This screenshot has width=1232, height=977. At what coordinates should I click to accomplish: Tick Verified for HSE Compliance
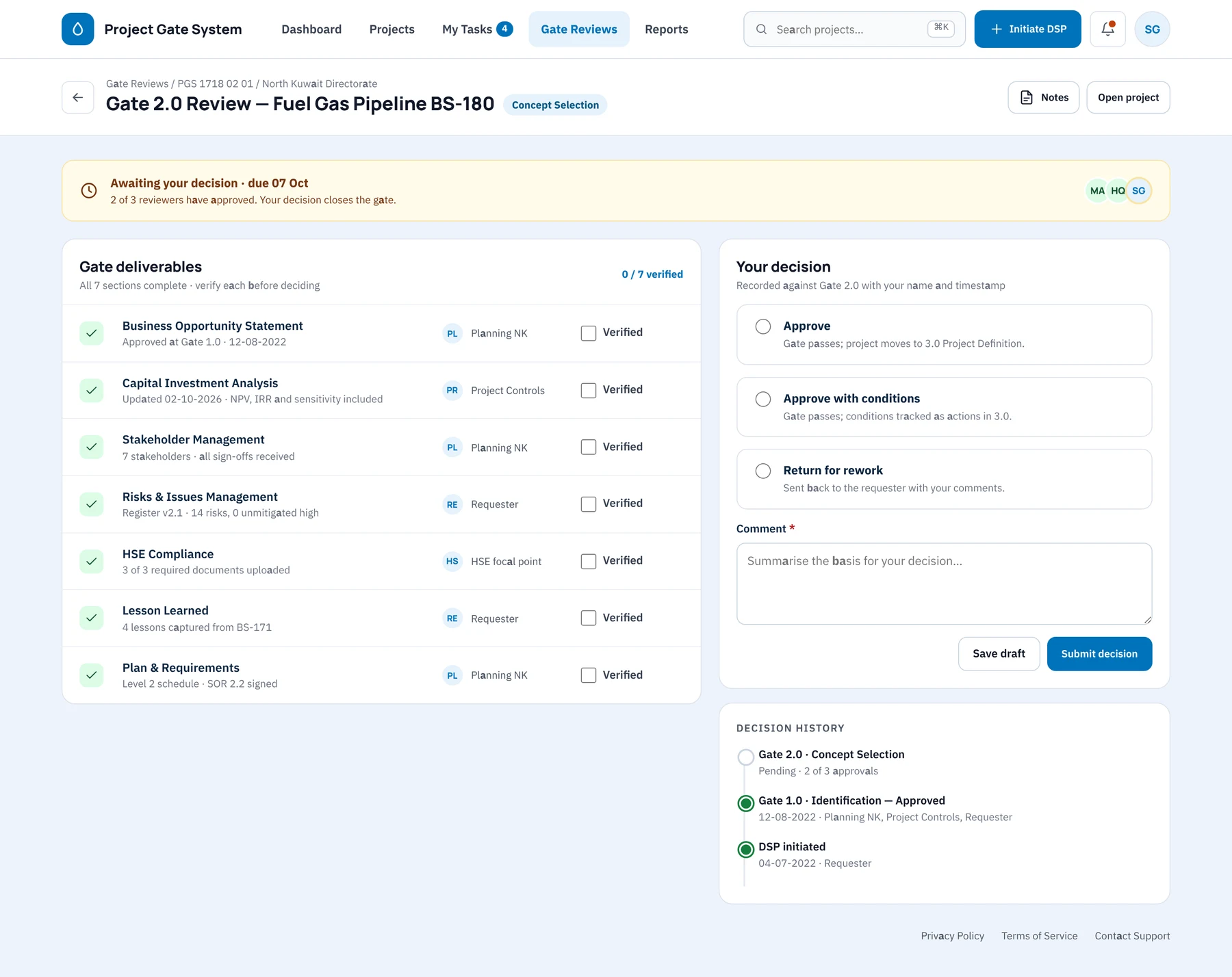(x=589, y=562)
